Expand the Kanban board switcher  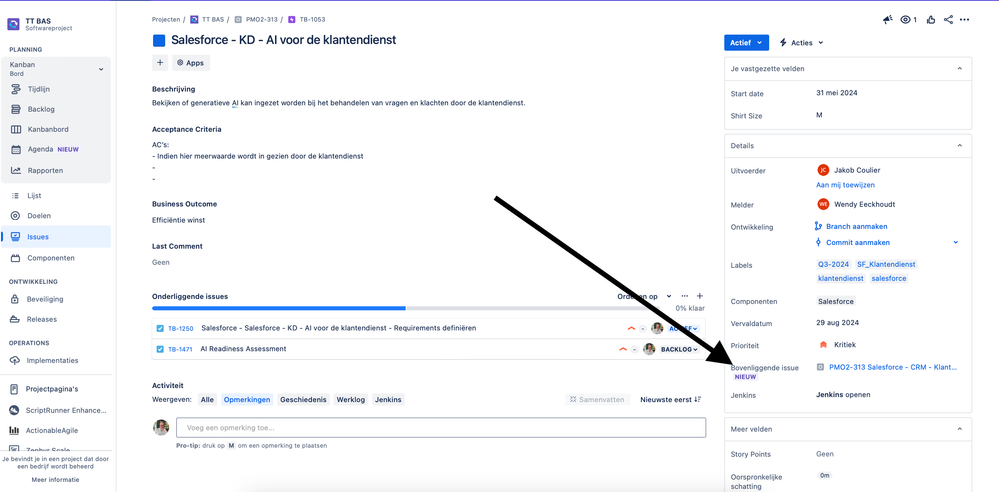[x=101, y=69]
